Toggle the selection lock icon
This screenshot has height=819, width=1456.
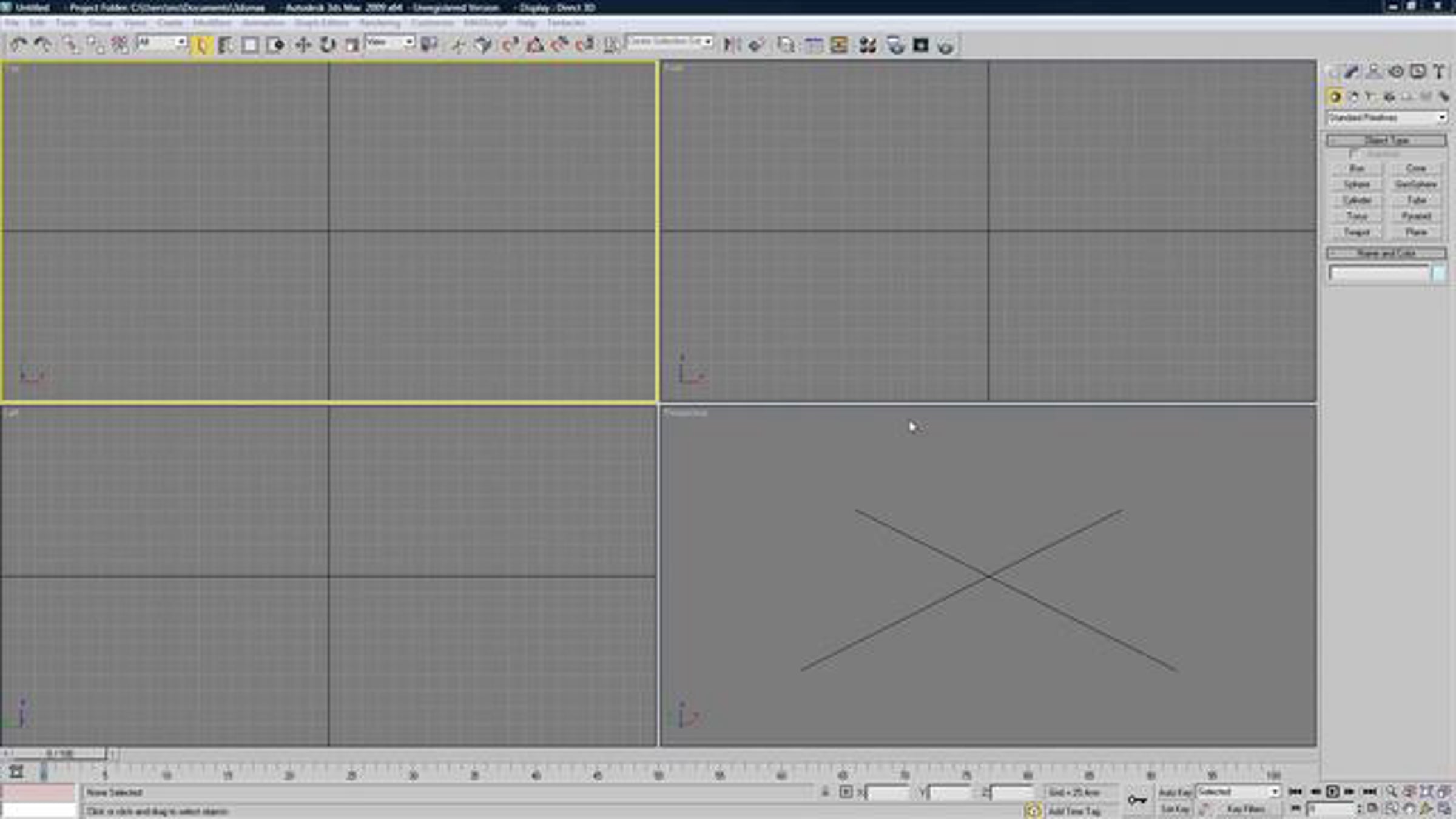(824, 792)
